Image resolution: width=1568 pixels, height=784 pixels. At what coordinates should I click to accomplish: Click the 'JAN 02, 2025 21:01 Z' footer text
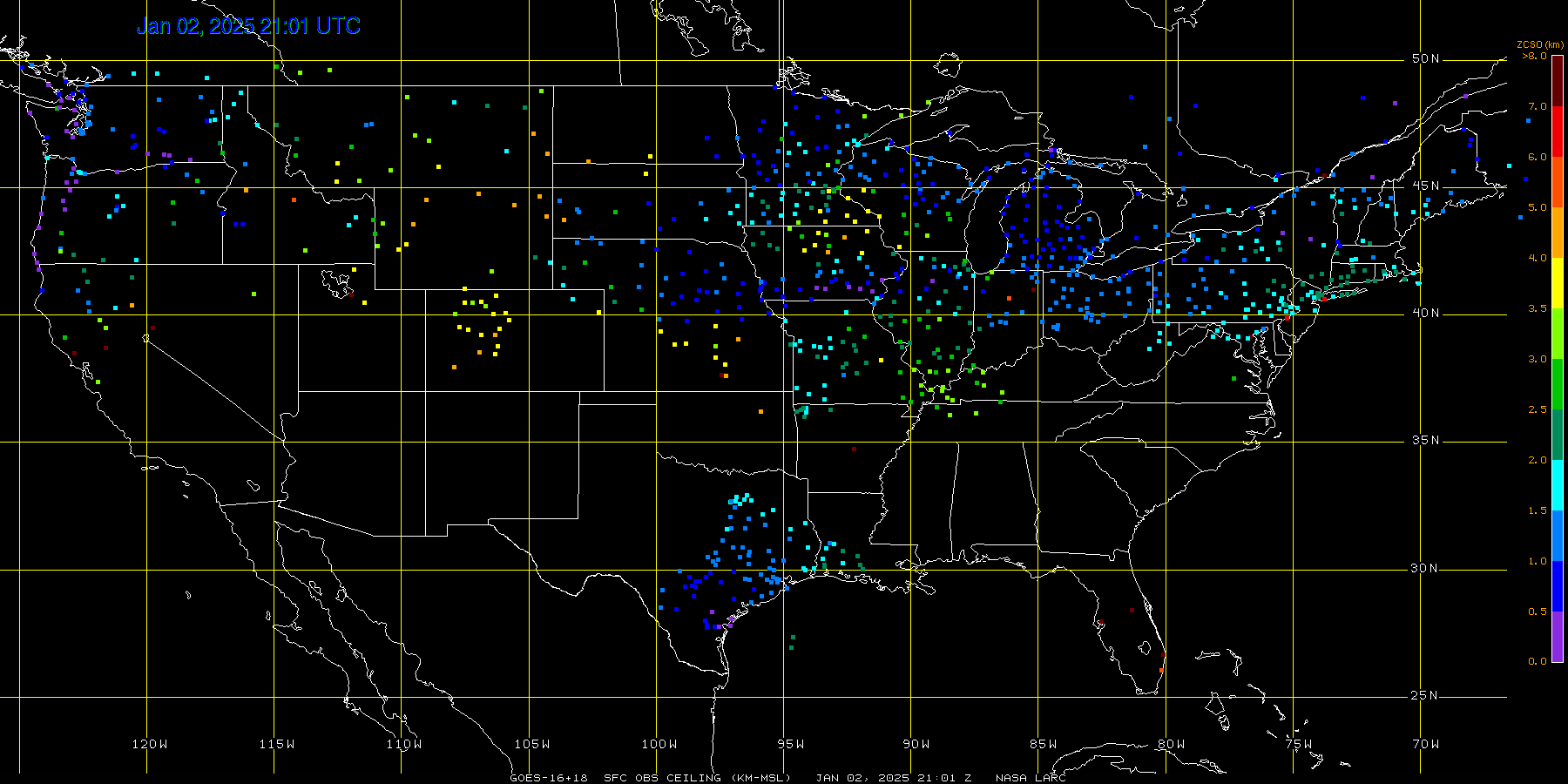tap(894, 778)
